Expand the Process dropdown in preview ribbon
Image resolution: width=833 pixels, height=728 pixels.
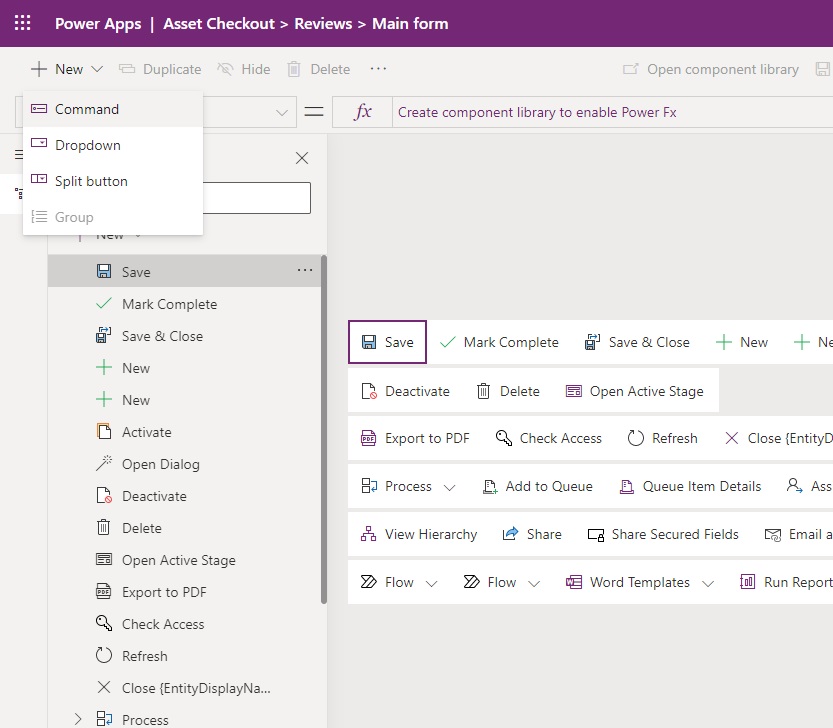449,487
